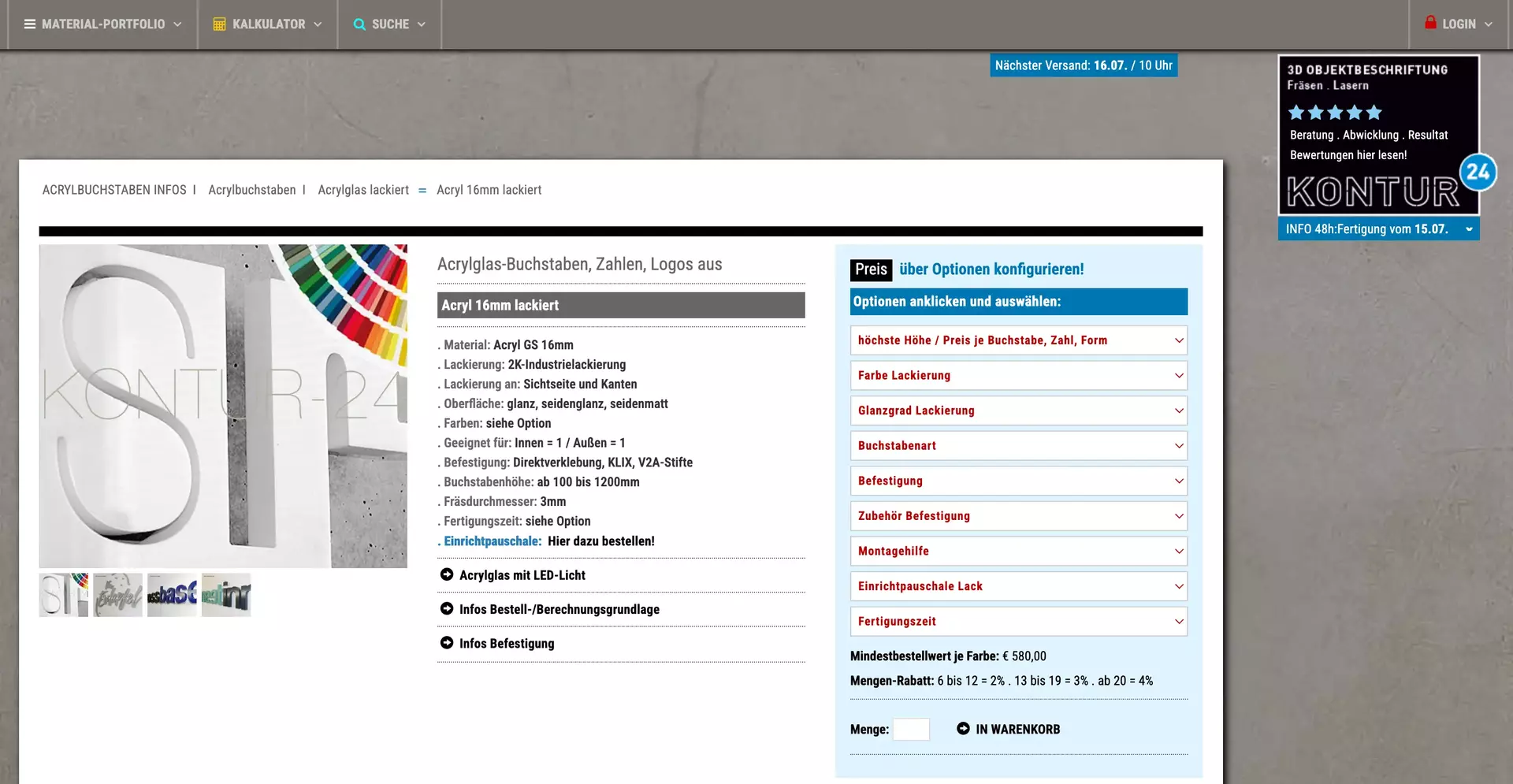Open Acrylglas mit LED-Licht info
The height and width of the screenshot is (784, 1513).
(x=522, y=575)
